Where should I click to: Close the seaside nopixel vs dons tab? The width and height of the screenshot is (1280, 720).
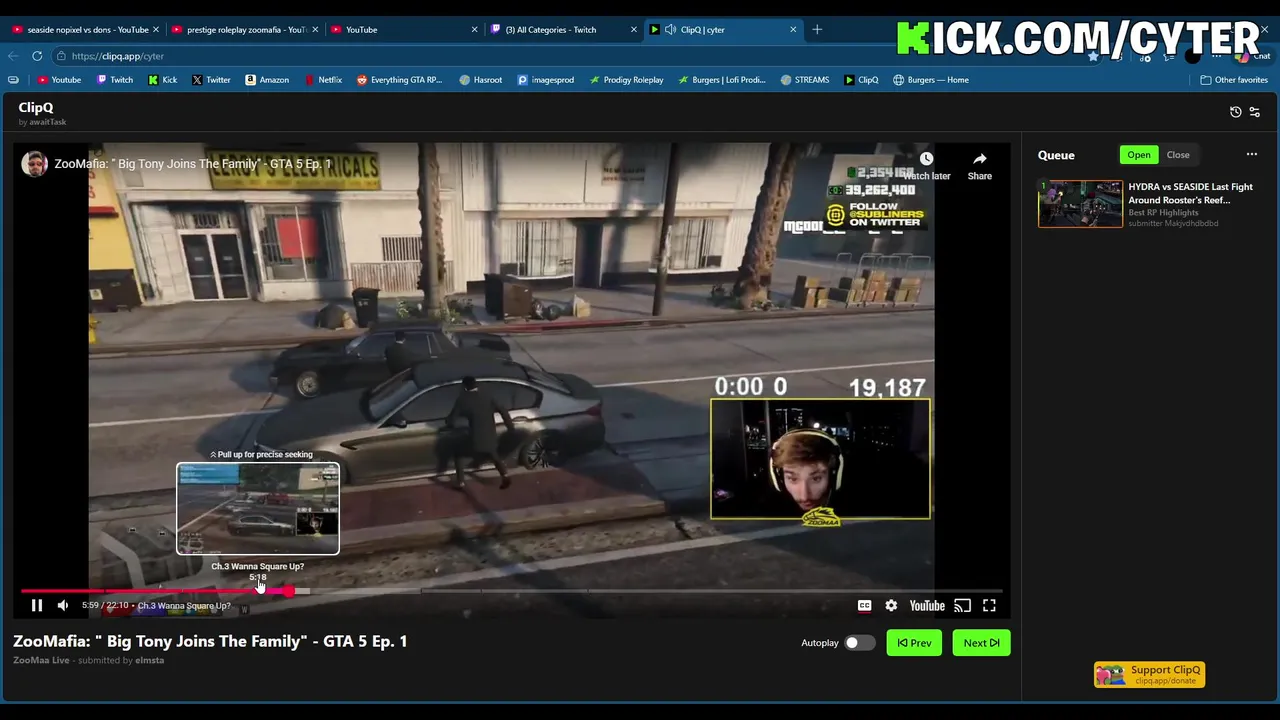pyautogui.click(x=156, y=30)
